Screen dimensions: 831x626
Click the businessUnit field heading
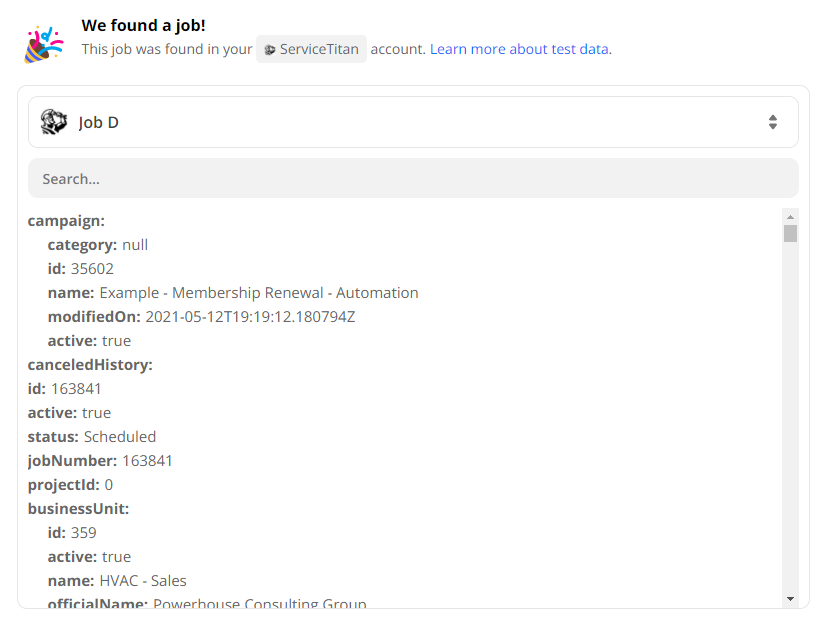coord(78,509)
